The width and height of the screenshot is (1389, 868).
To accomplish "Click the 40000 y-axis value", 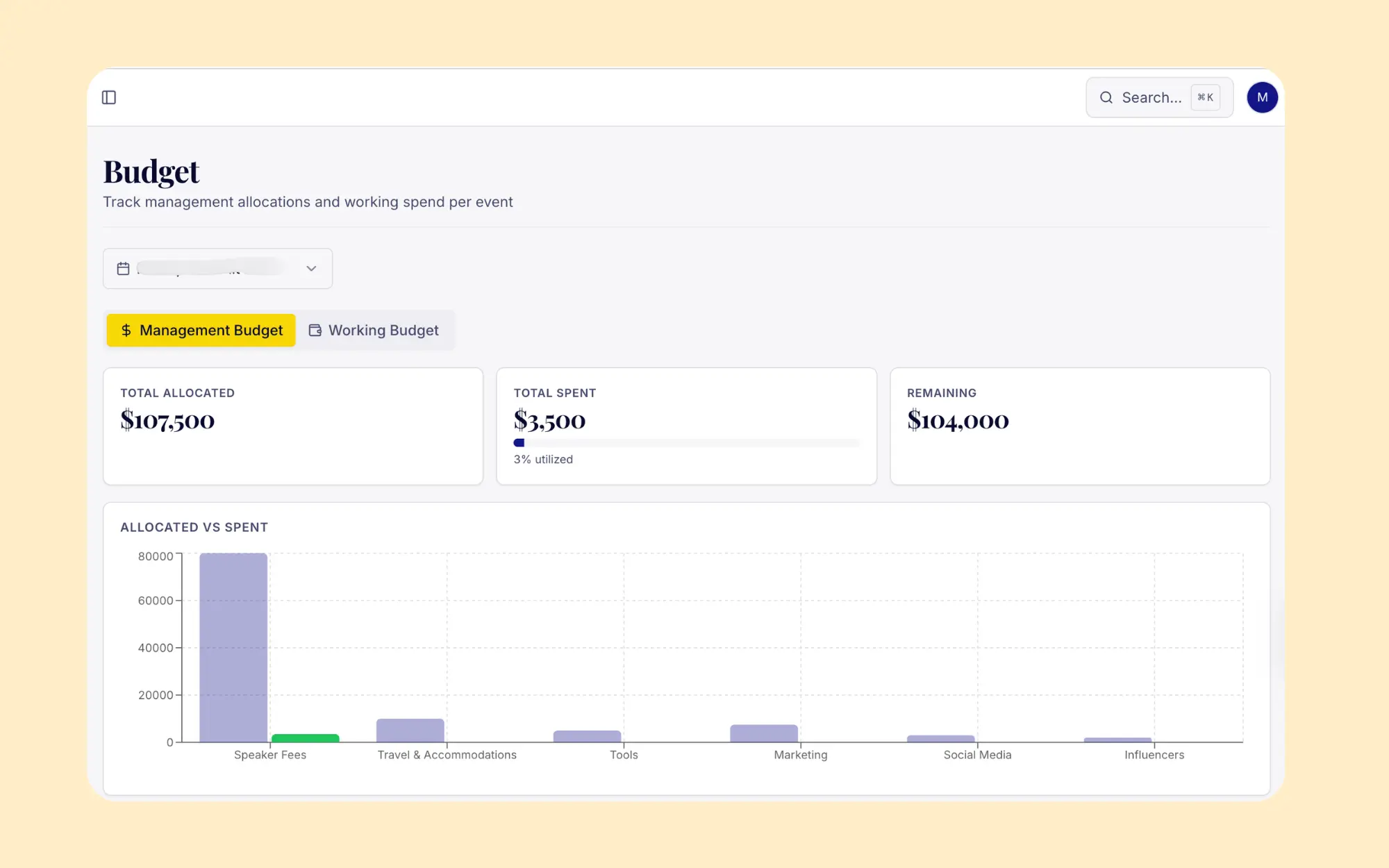I will pyautogui.click(x=156, y=648).
